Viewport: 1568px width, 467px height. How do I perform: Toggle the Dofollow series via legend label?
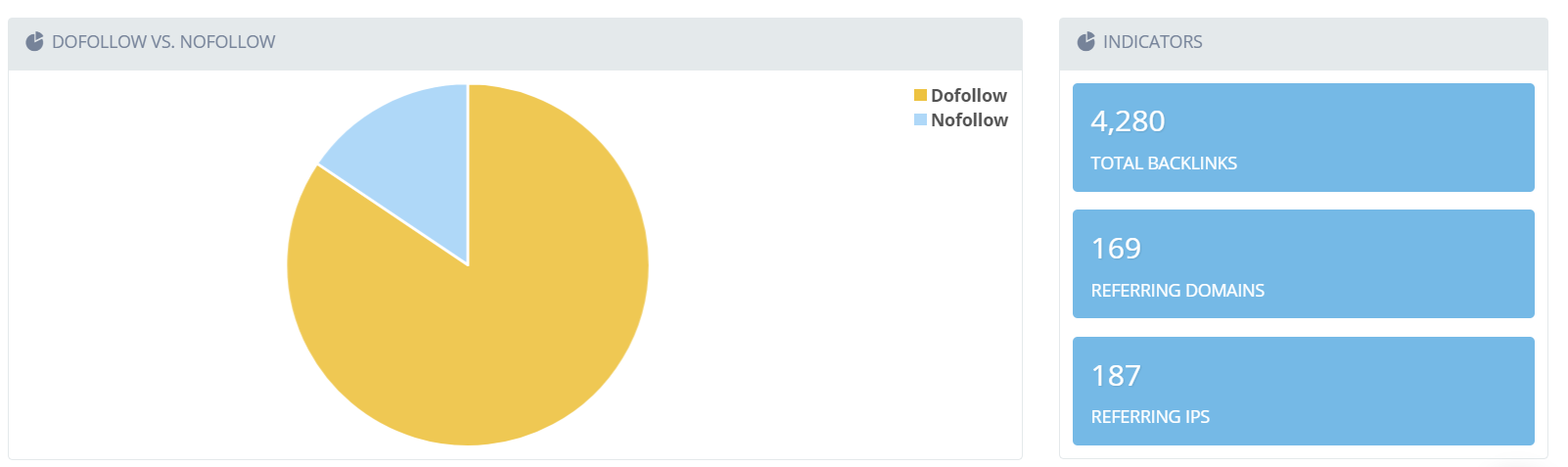click(x=968, y=95)
